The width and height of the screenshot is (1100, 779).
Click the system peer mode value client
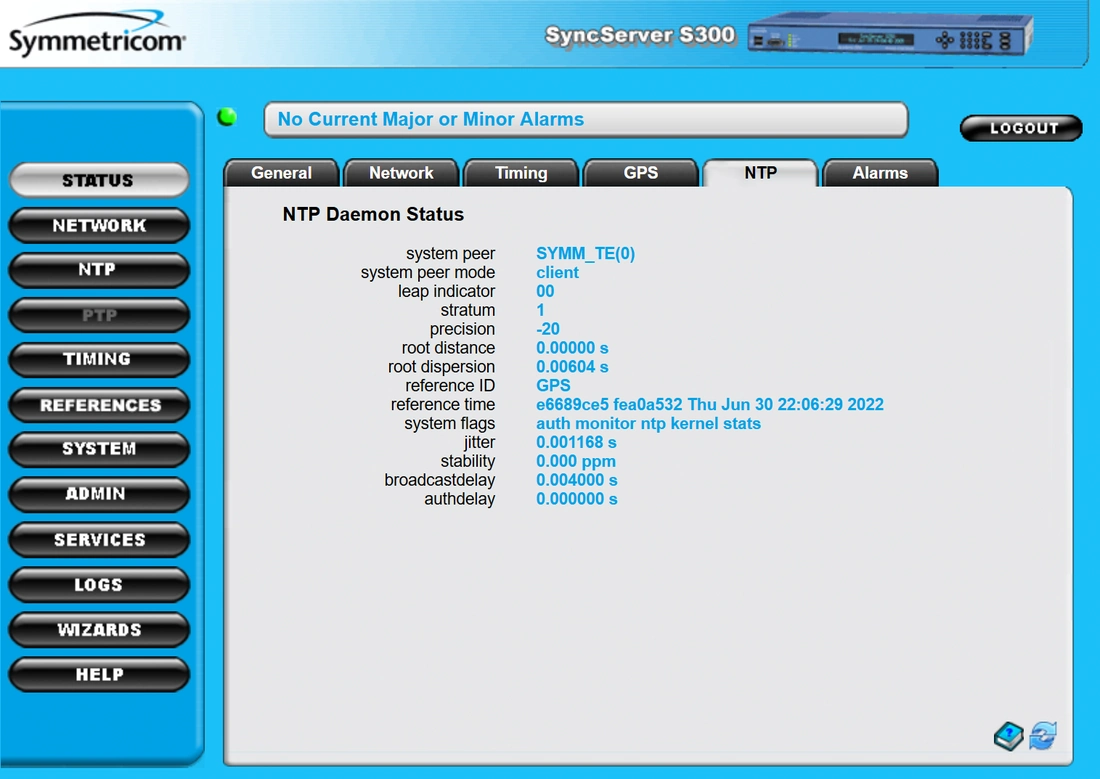(x=557, y=272)
